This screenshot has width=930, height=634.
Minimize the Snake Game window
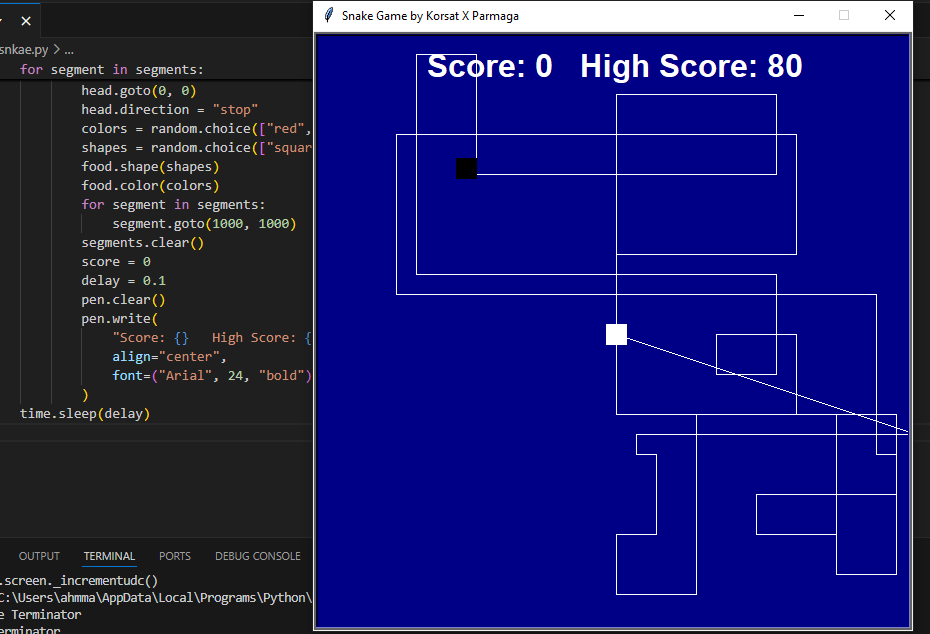tap(799, 15)
